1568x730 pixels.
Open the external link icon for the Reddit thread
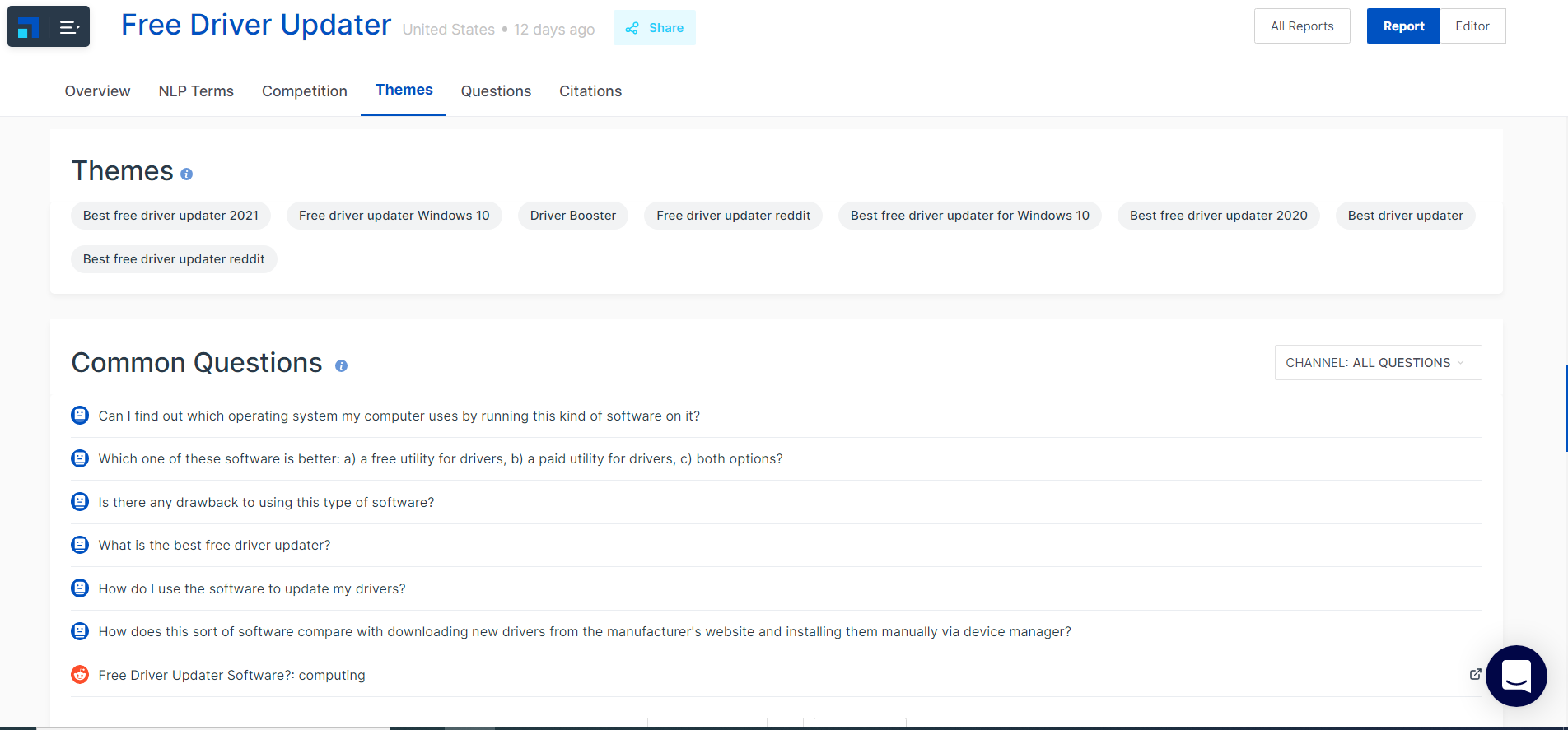click(1475, 674)
